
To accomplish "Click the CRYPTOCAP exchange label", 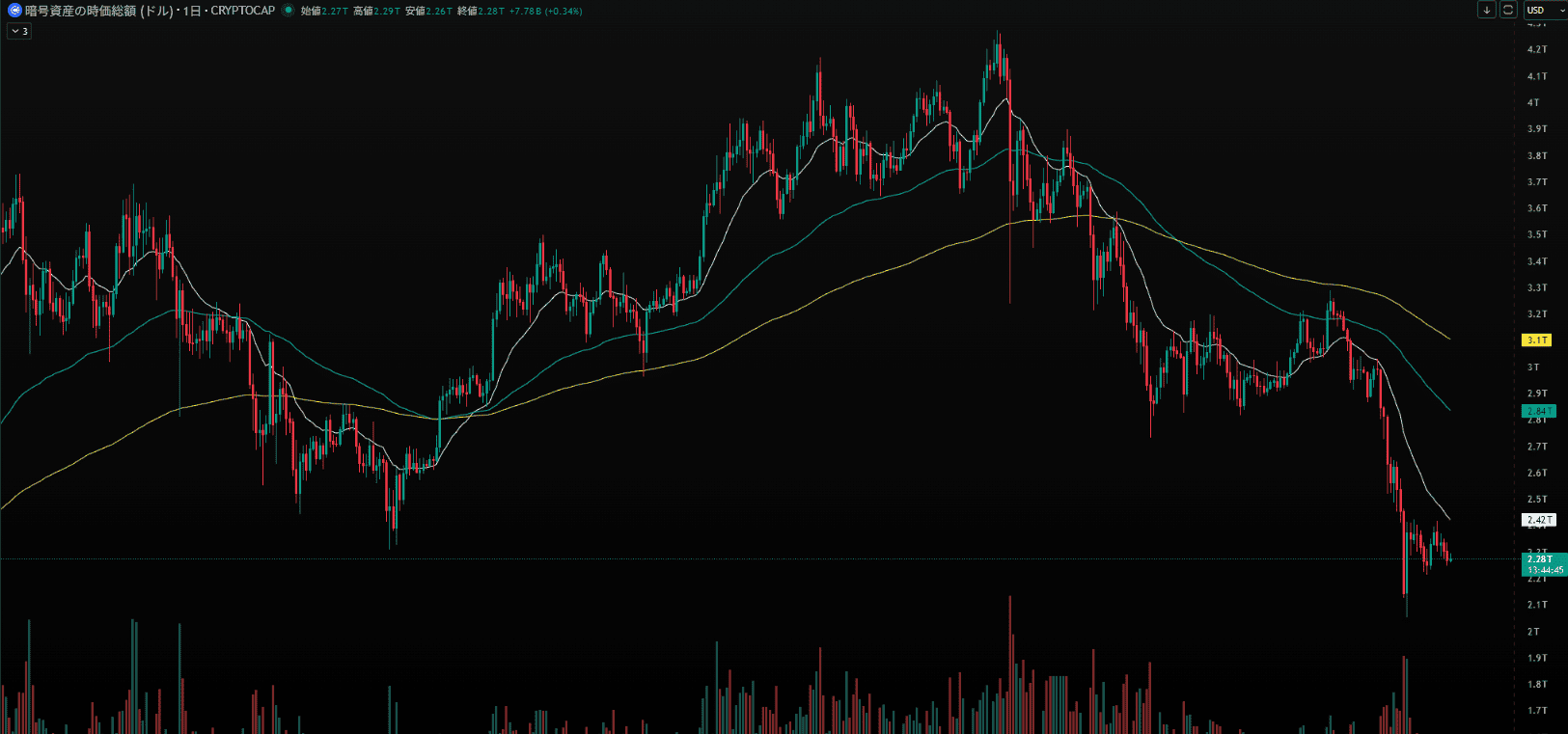I will tap(242, 11).
